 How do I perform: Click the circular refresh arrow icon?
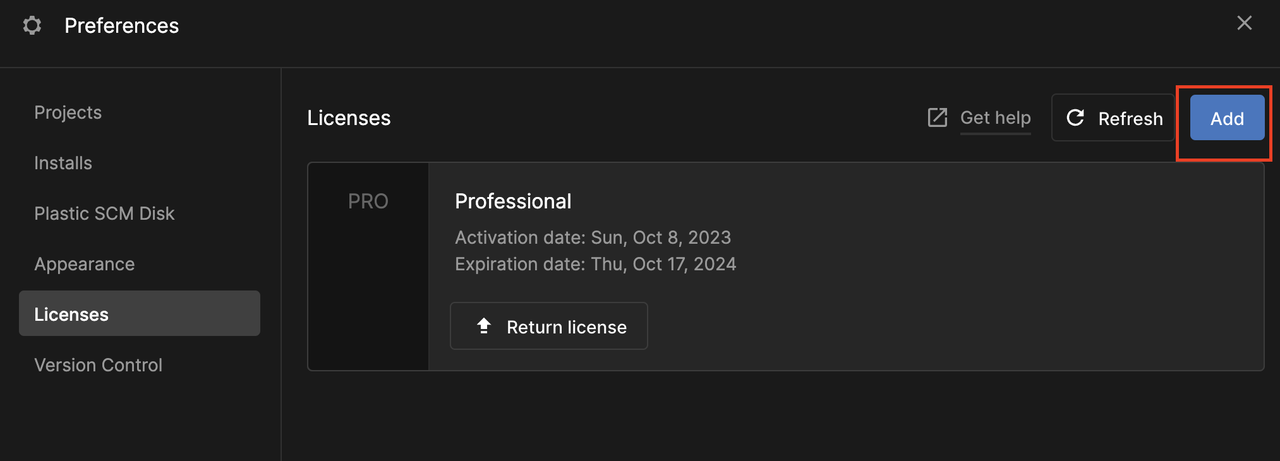(x=1076, y=118)
